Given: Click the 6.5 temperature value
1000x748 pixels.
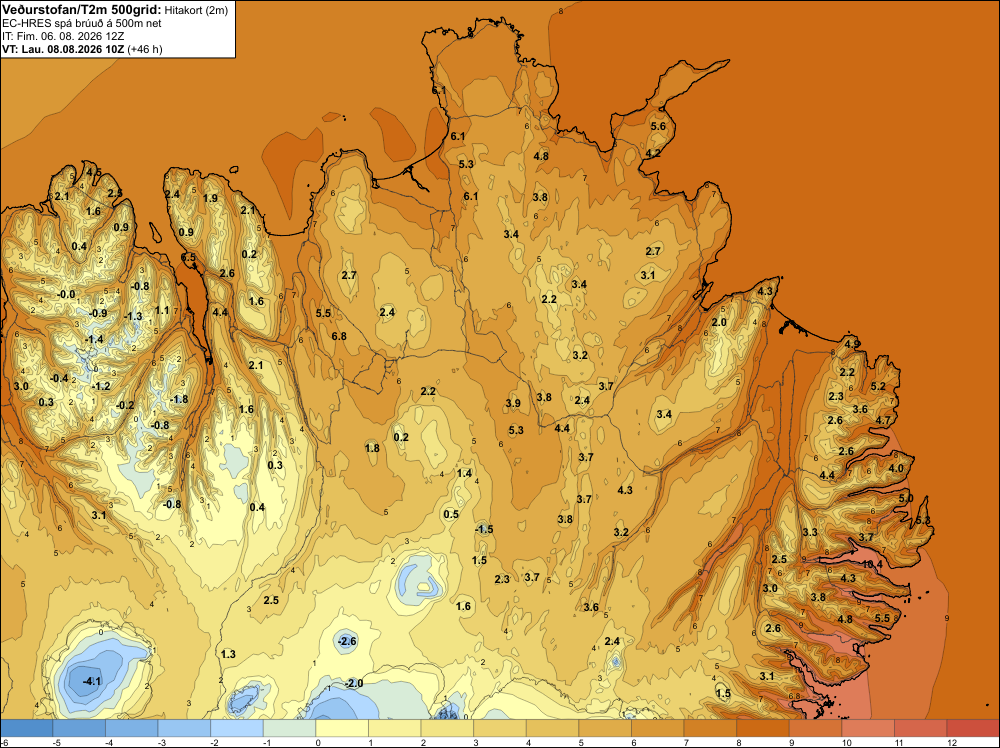Looking at the screenshot, I should point(188,257).
